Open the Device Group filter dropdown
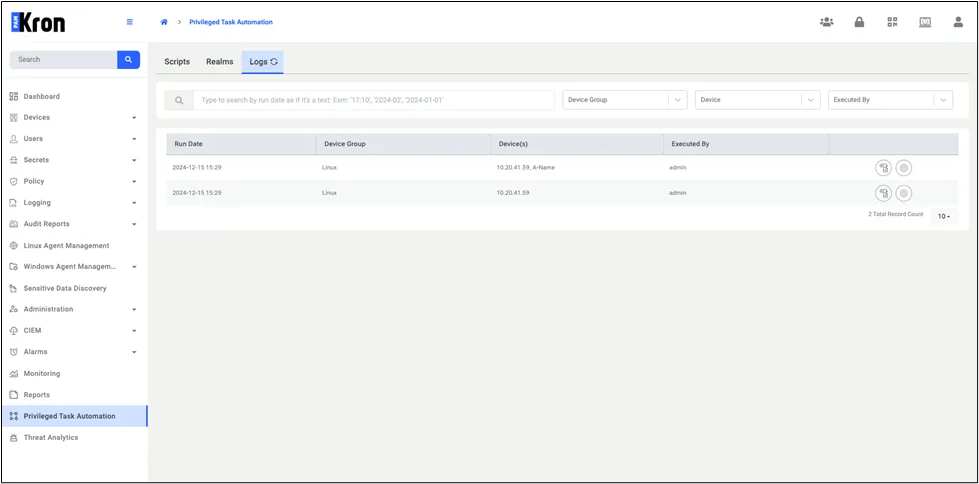 [x=624, y=100]
